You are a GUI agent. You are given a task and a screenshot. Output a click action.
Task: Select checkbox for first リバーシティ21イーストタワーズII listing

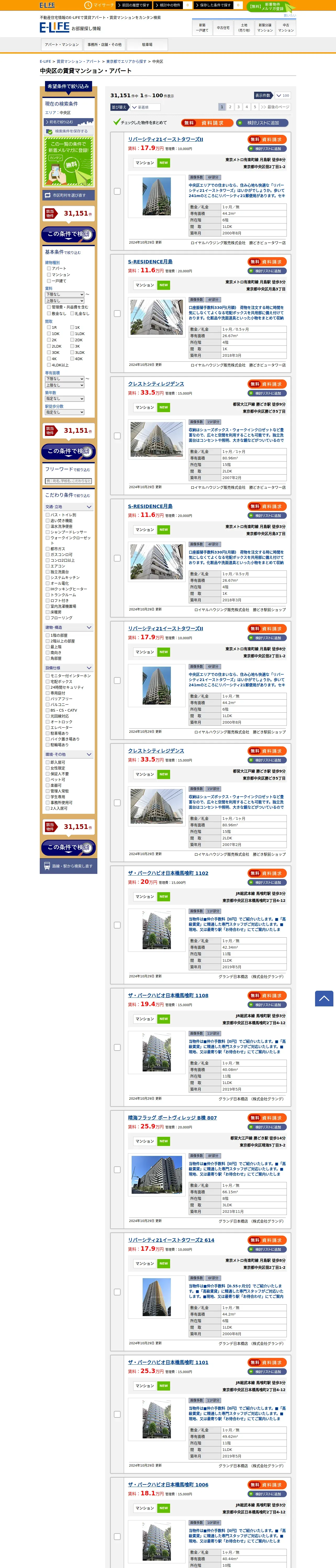[117, 191]
